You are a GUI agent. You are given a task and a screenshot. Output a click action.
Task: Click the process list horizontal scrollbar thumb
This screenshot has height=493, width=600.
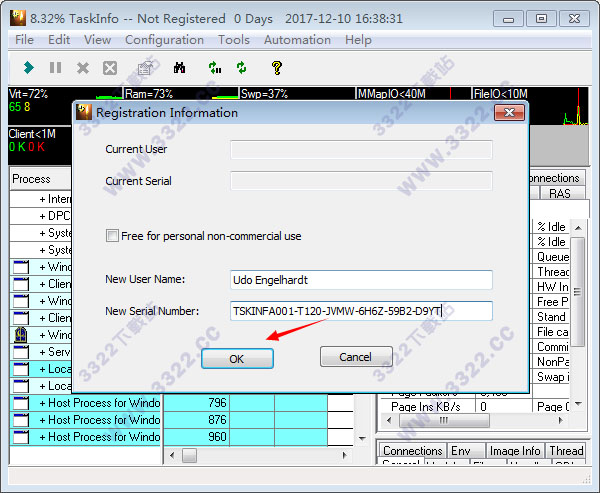[x=189, y=455]
